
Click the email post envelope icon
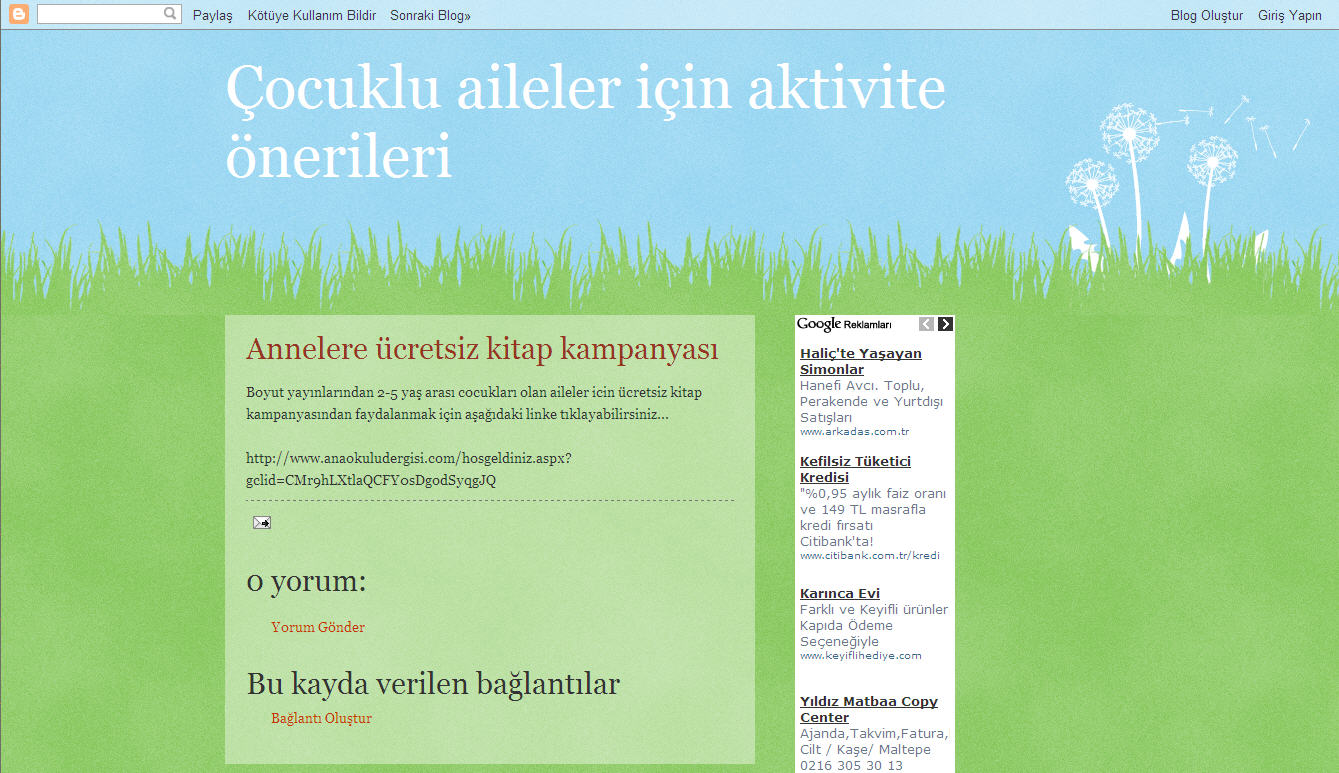261,522
